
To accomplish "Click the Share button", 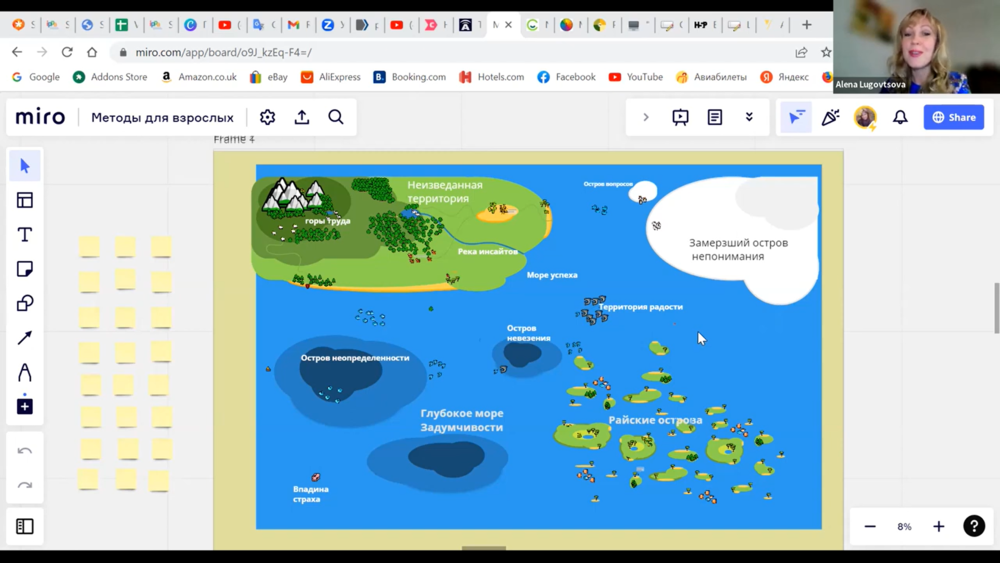I will tap(953, 118).
